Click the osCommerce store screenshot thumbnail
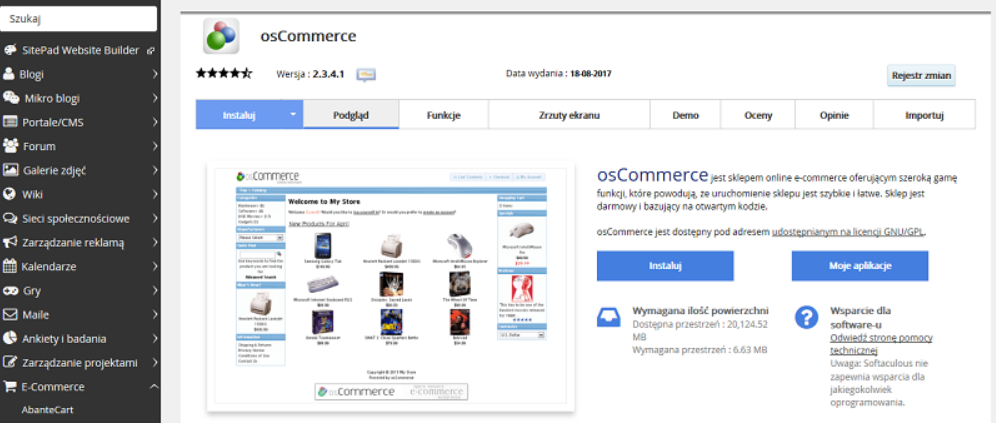The height and width of the screenshot is (423, 996). coord(391,286)
